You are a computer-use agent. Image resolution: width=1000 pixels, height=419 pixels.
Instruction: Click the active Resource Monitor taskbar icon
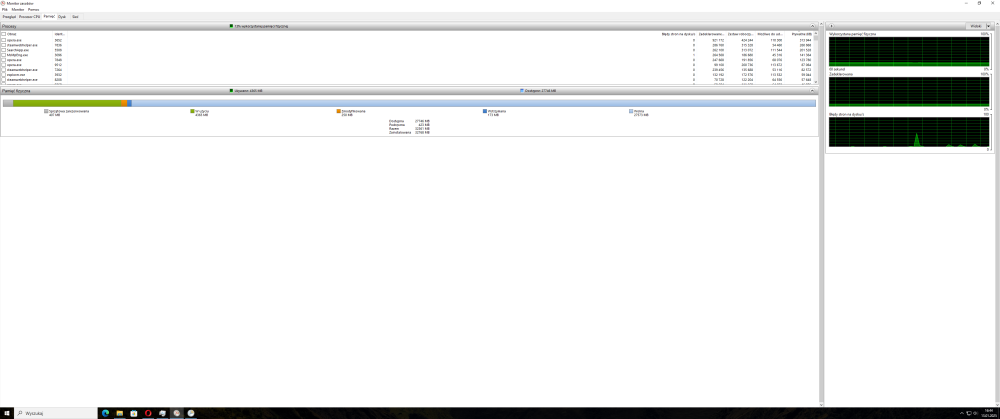(177, 413)
